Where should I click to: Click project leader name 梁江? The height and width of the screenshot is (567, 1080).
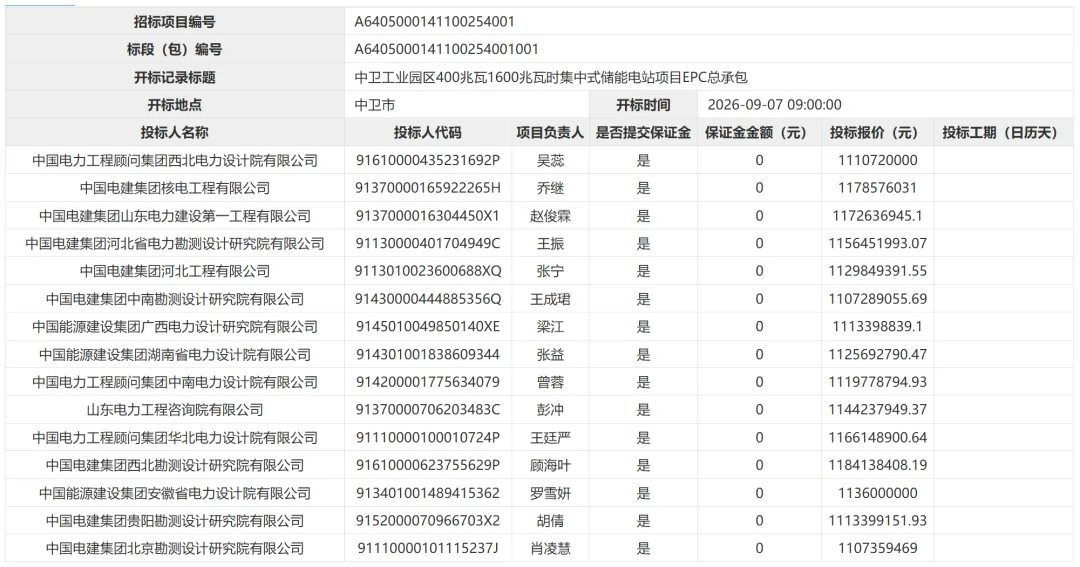(550, 327)
